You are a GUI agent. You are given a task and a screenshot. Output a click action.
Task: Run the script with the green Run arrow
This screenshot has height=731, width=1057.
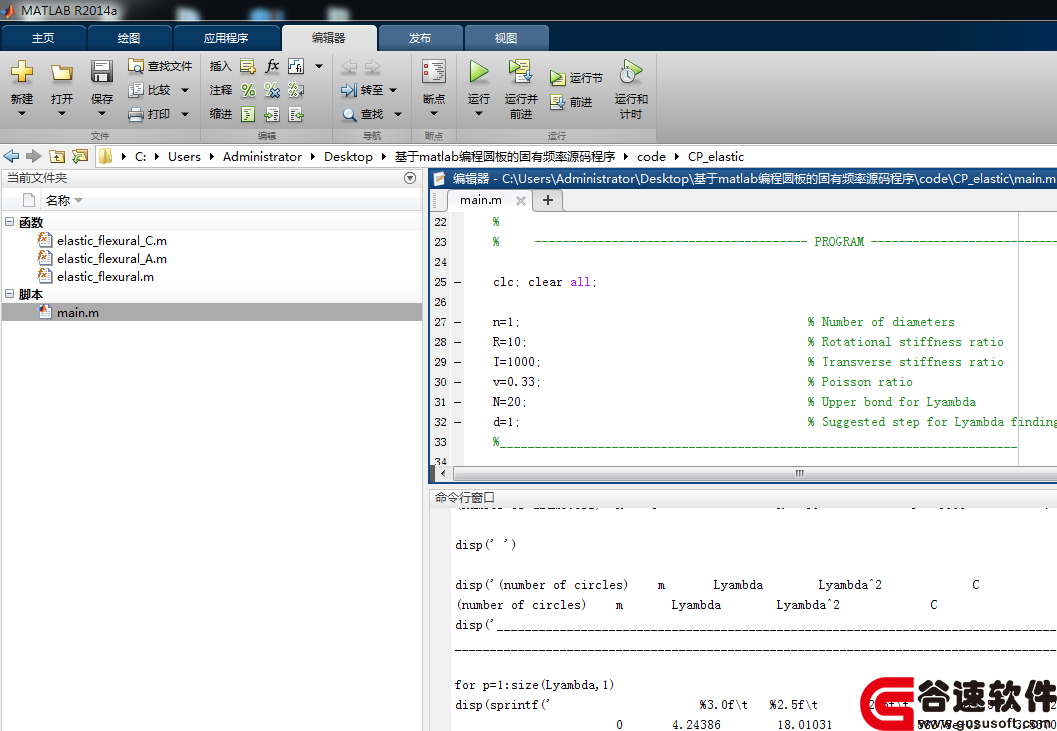coord(479,71)
